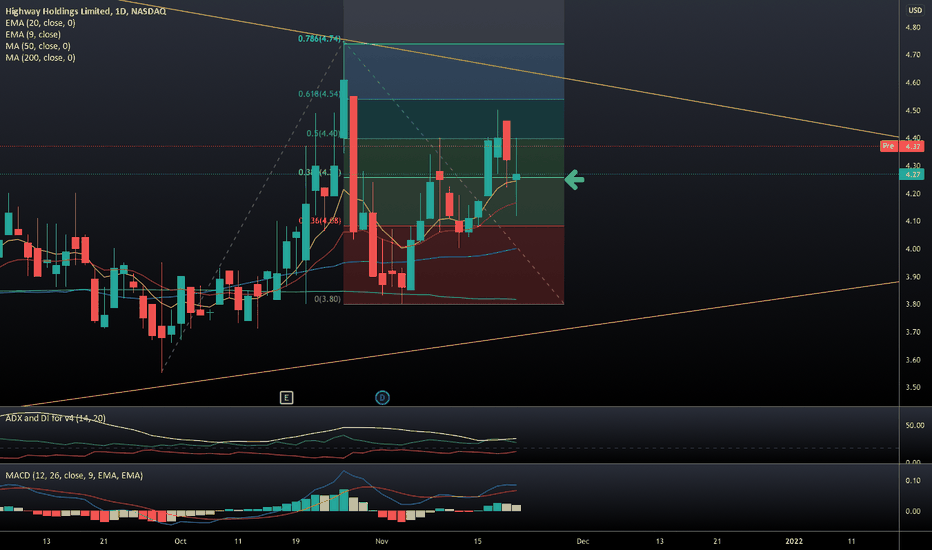Click the Oct label on the time axis

pos(180,541)
